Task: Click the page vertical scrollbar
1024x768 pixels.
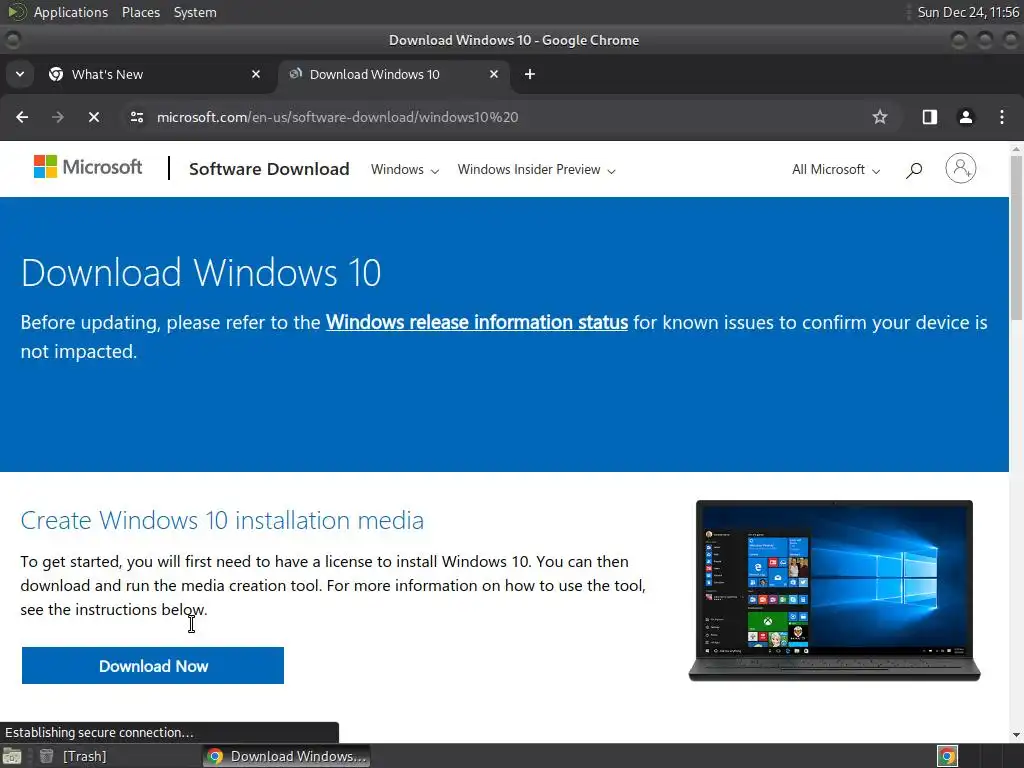Action: [1016, 236]
